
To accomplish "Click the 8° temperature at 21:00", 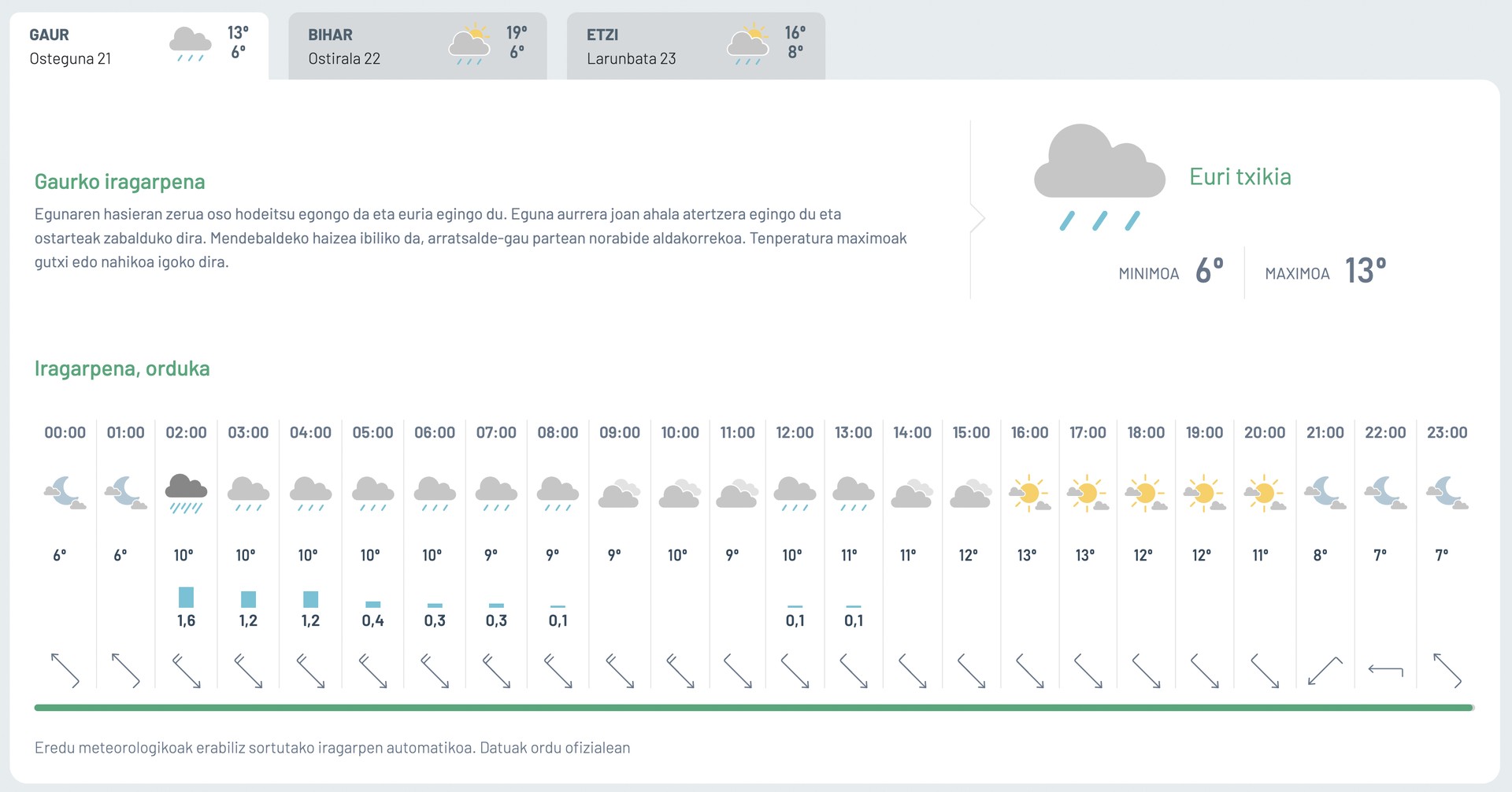I will [x=1321, y=555].
